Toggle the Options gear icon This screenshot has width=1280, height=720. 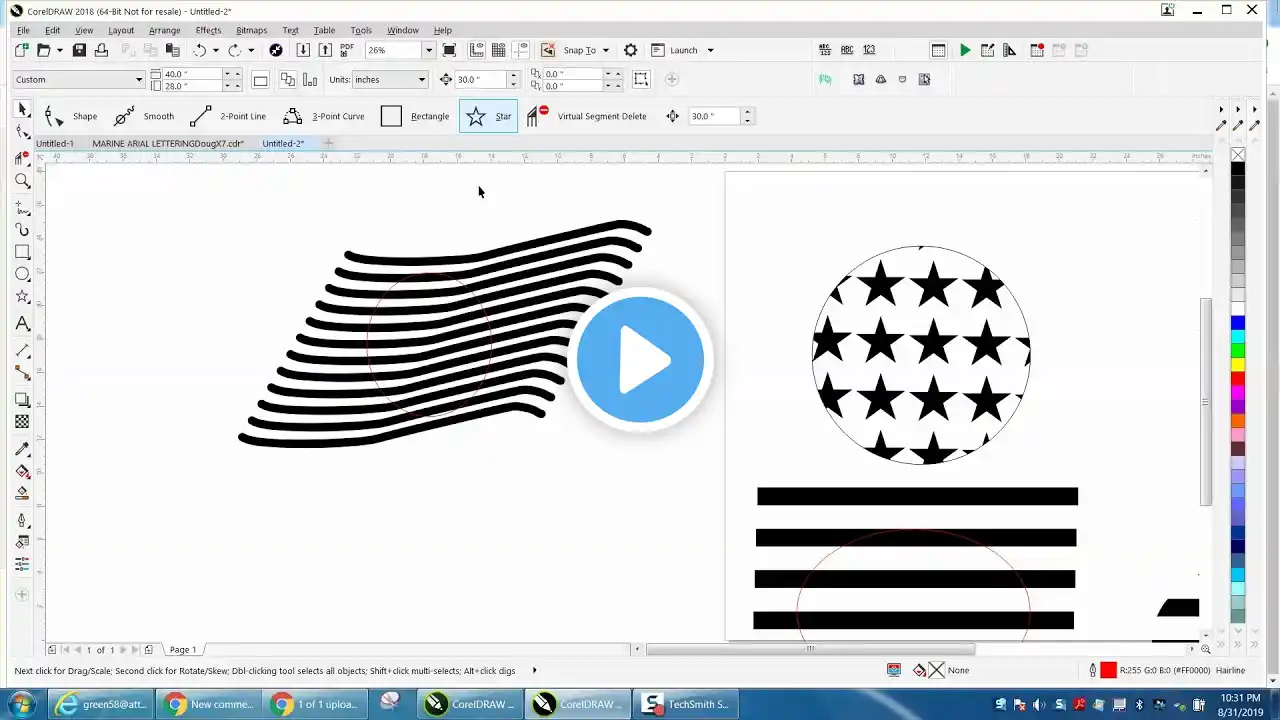coord(630,50)
